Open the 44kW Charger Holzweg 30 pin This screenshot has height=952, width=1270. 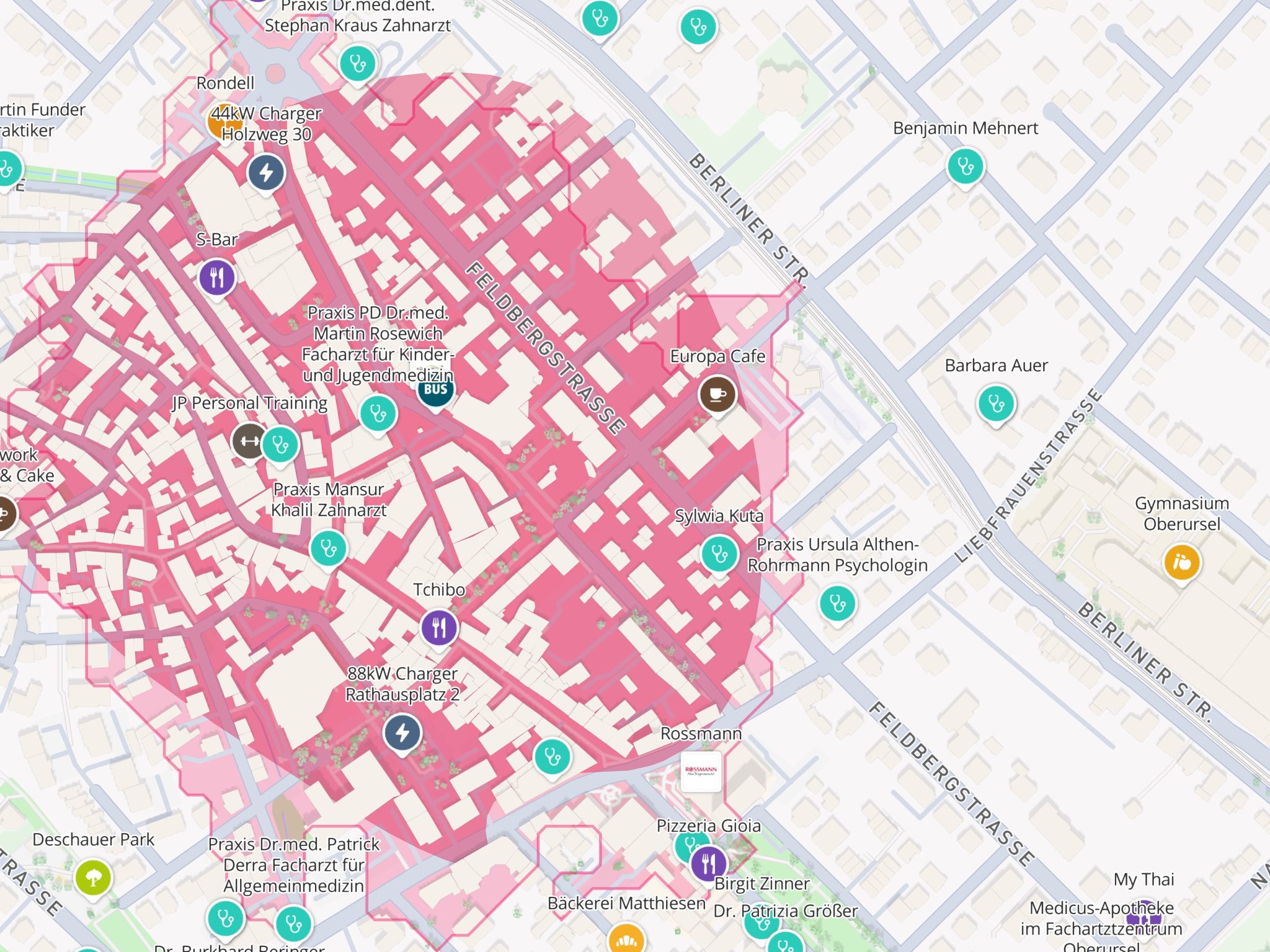(x=267, y=172)
